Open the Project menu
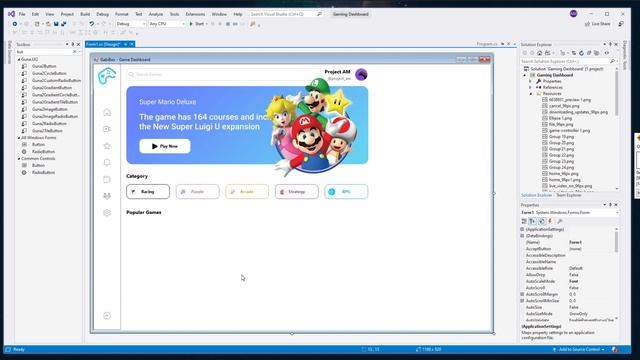The width and height of the screenshot is (640, 360). pyautogui.click(x=67, y=14)
